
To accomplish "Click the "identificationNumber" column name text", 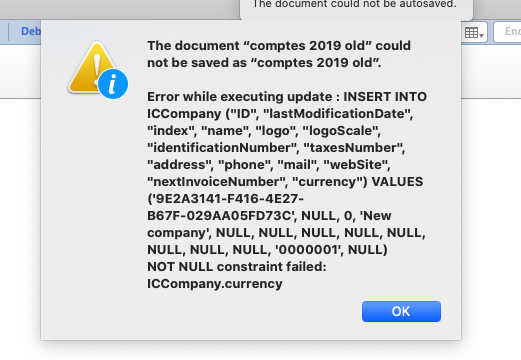I will point(221,148).
